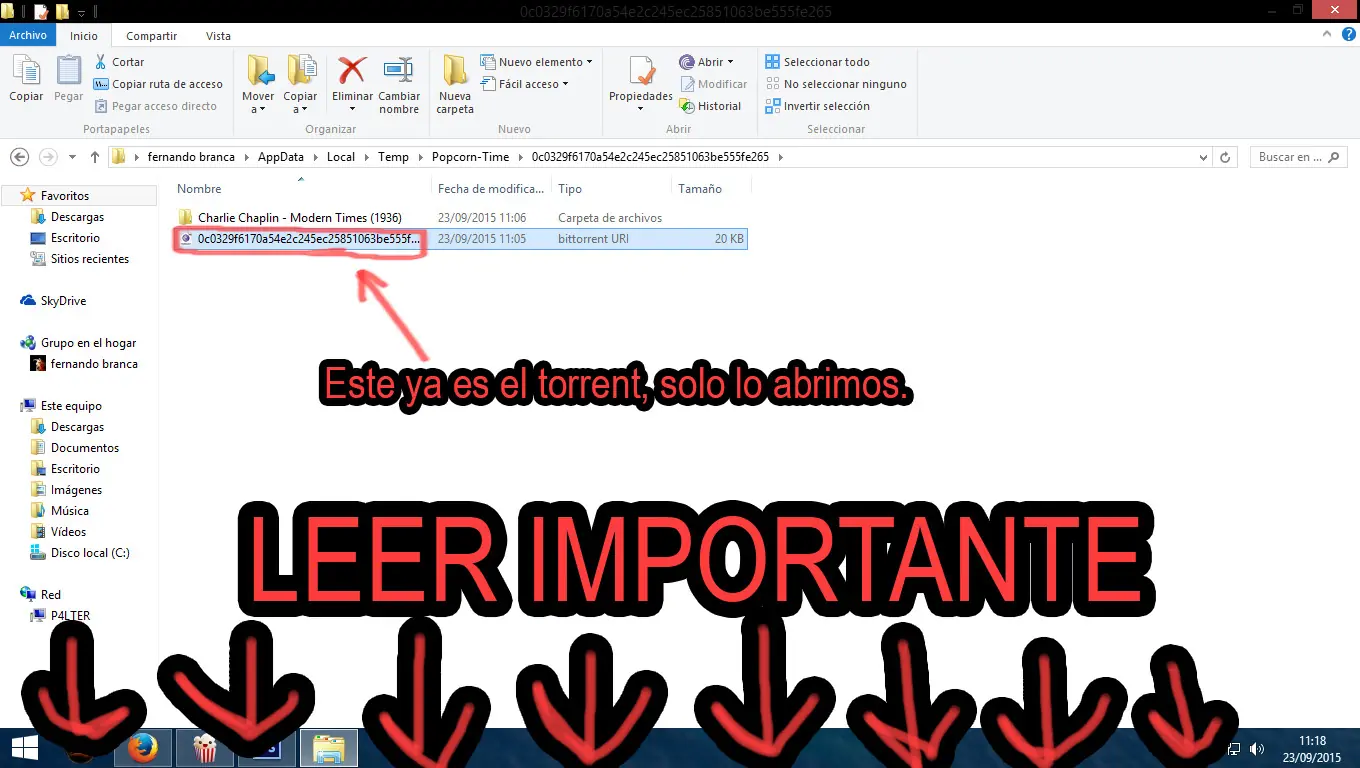Click Invertir selección
Screen dimensions: 1360x768
point(817,106)
